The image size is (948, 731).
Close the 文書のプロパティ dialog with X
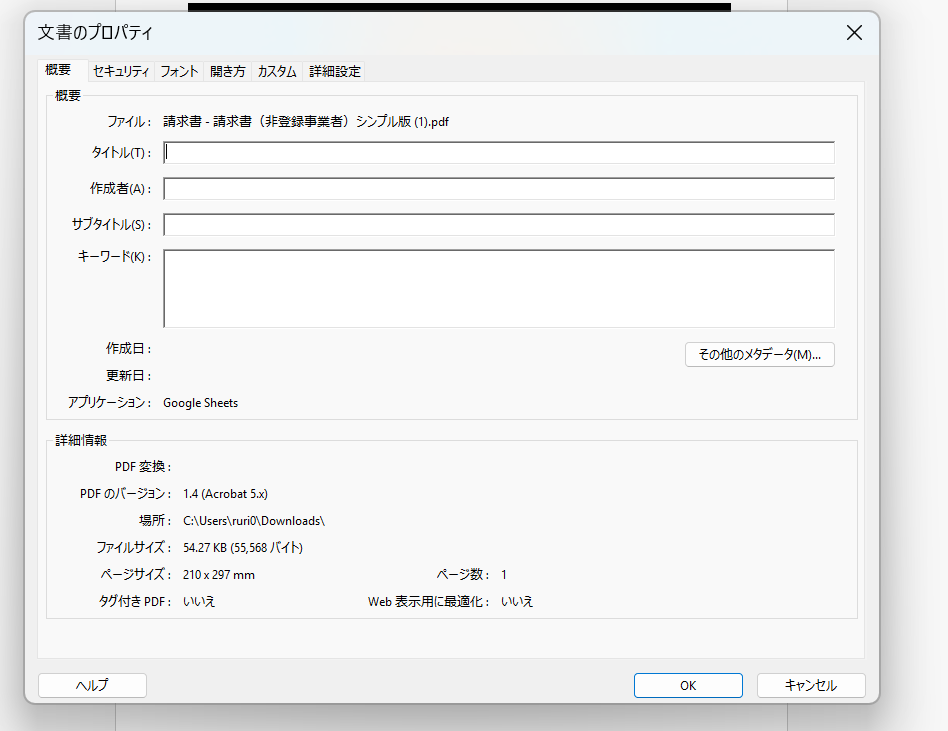click(x=854, y=33)
